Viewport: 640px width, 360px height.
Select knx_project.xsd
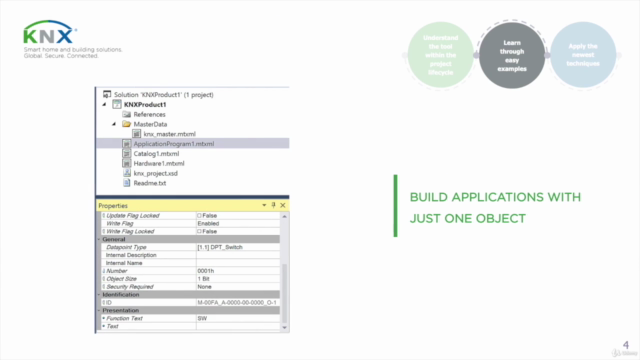(x=156, y=173)
